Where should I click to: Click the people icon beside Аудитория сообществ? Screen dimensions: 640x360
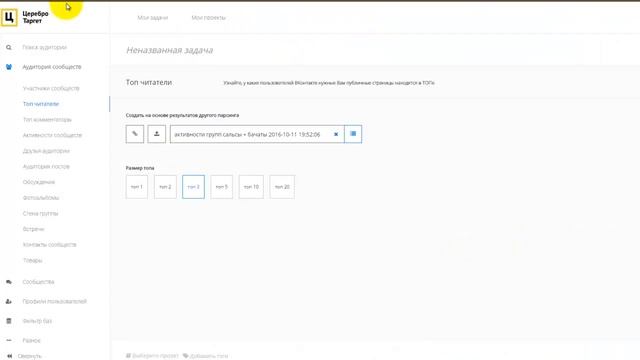coord(9,67)
